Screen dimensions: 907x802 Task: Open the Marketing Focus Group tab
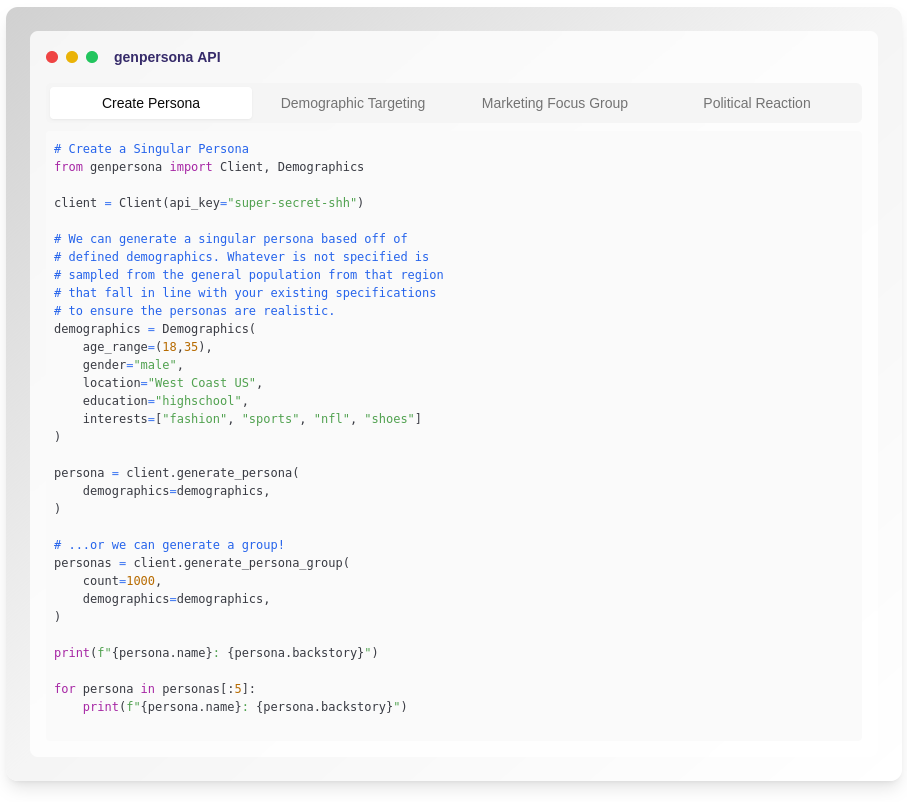(555, 103)
